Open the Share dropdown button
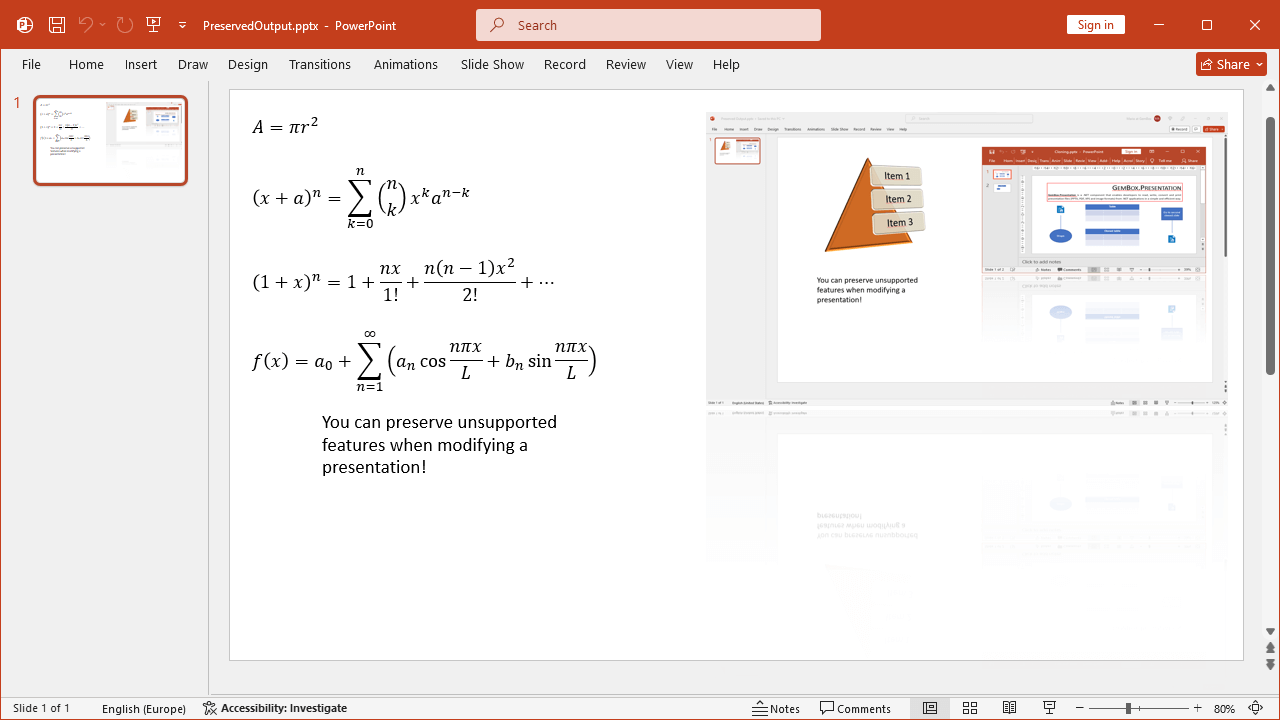 (x=1231, y=64)
